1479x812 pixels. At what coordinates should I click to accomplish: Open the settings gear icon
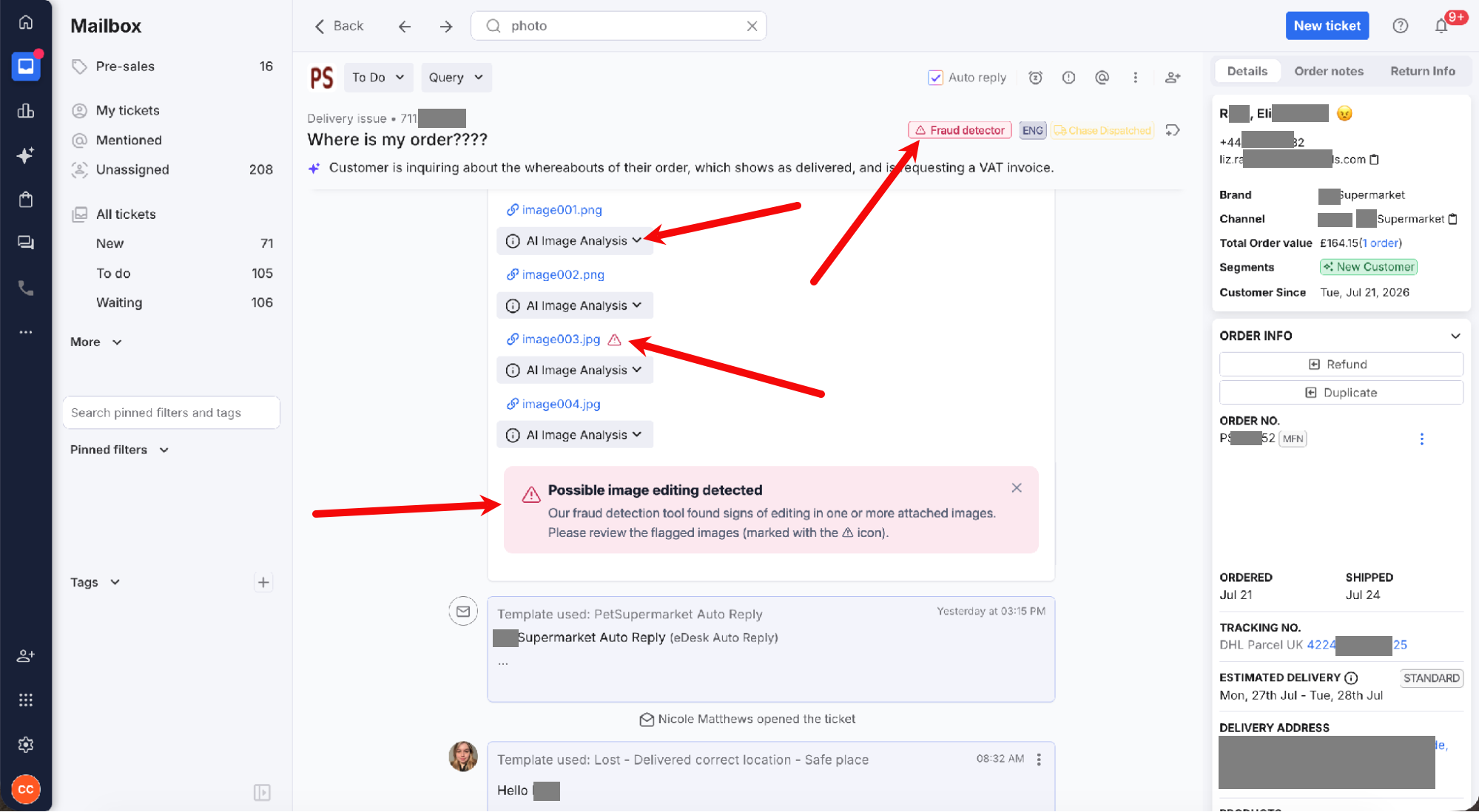click(x=26, y=745)
